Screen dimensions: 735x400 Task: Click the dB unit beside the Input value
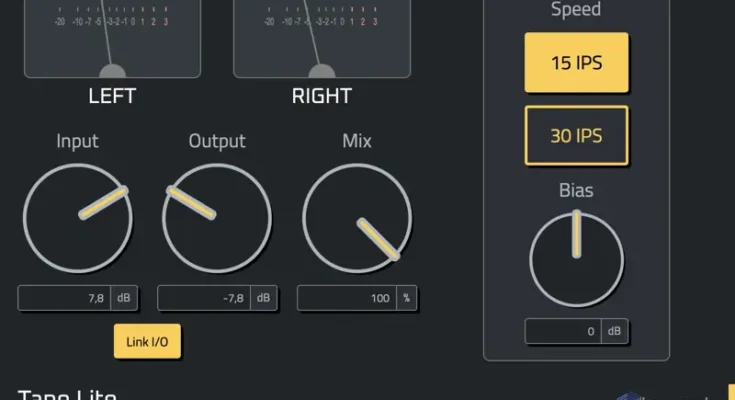124,298
